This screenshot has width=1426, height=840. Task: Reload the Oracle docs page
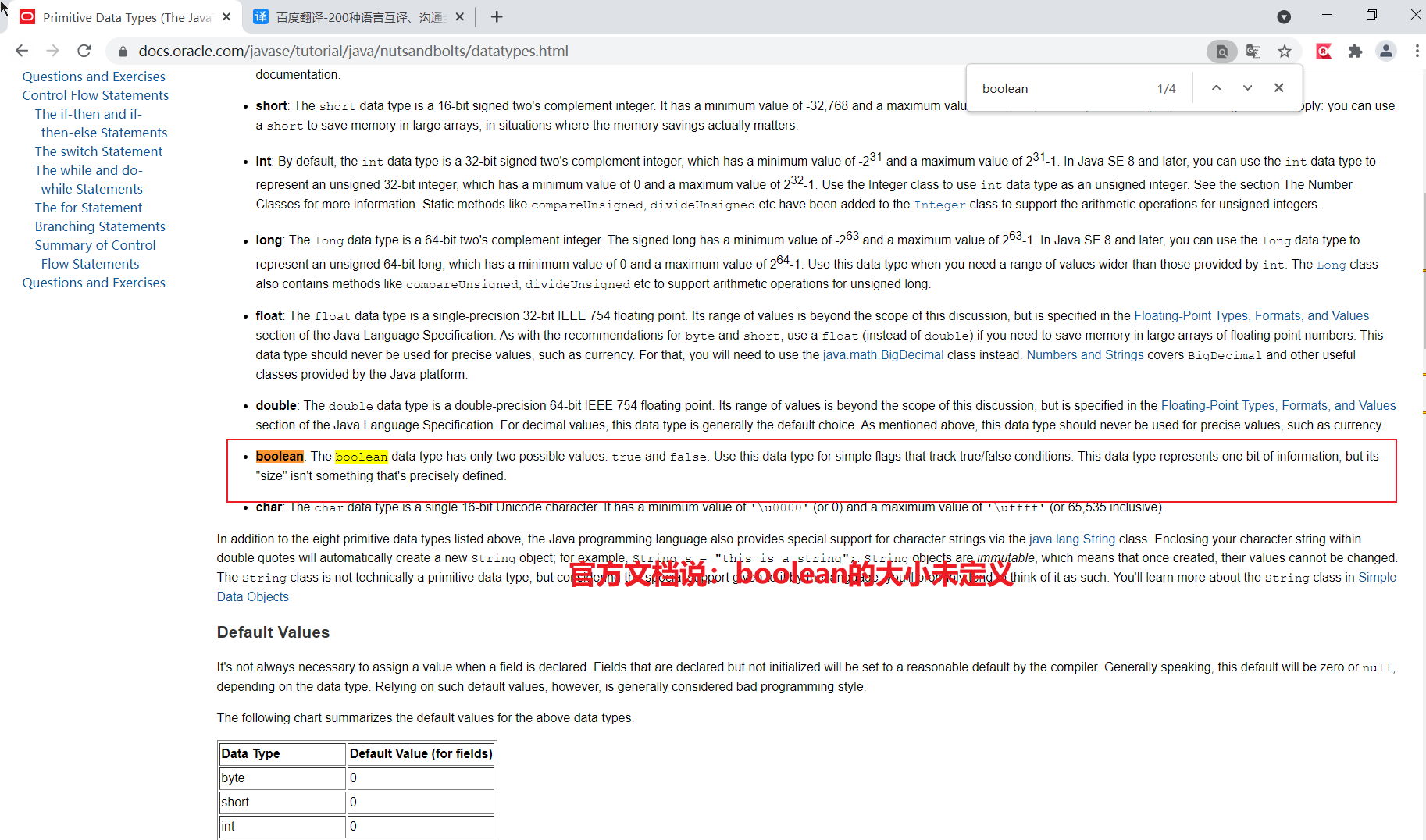84,51
